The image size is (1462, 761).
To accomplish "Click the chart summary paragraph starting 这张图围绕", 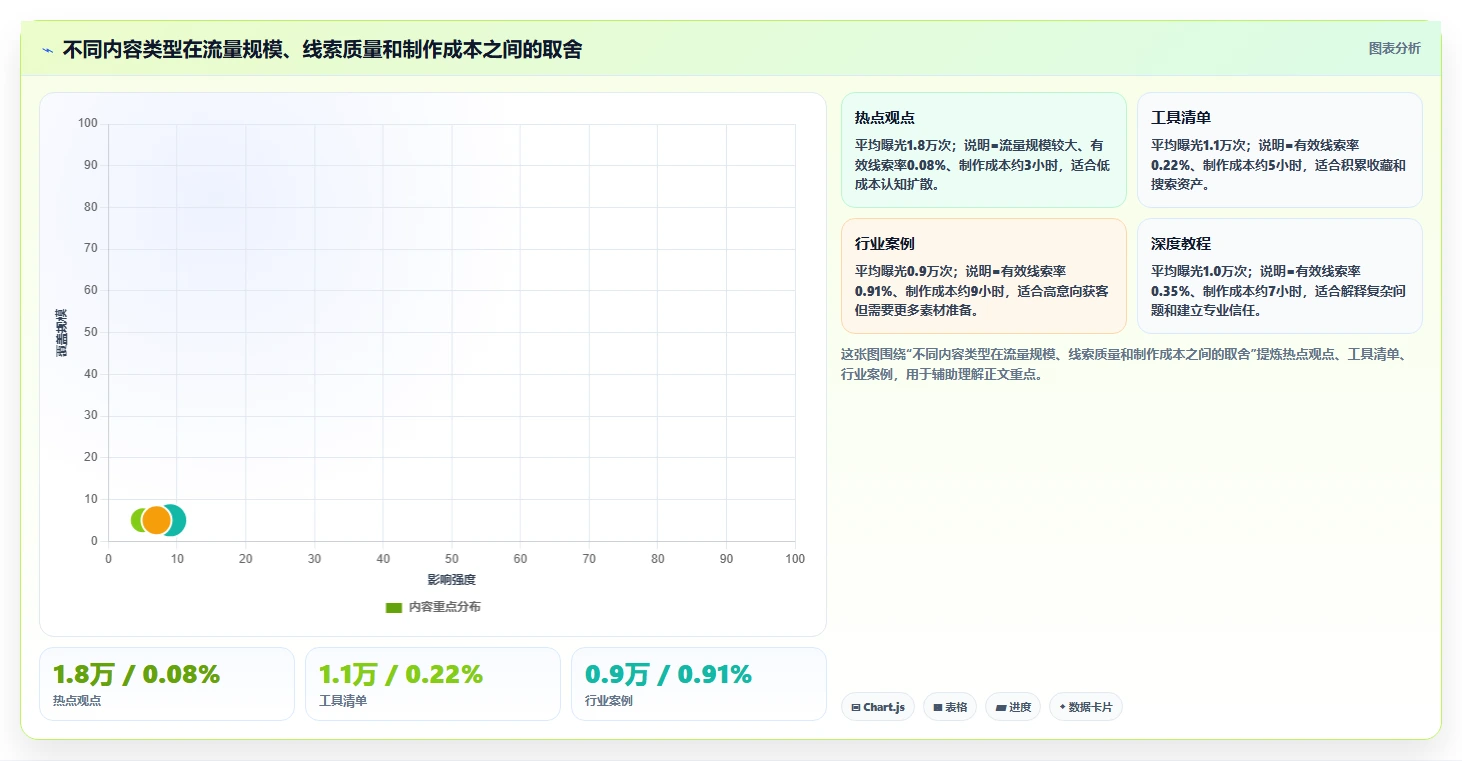I will [1125, 365].
